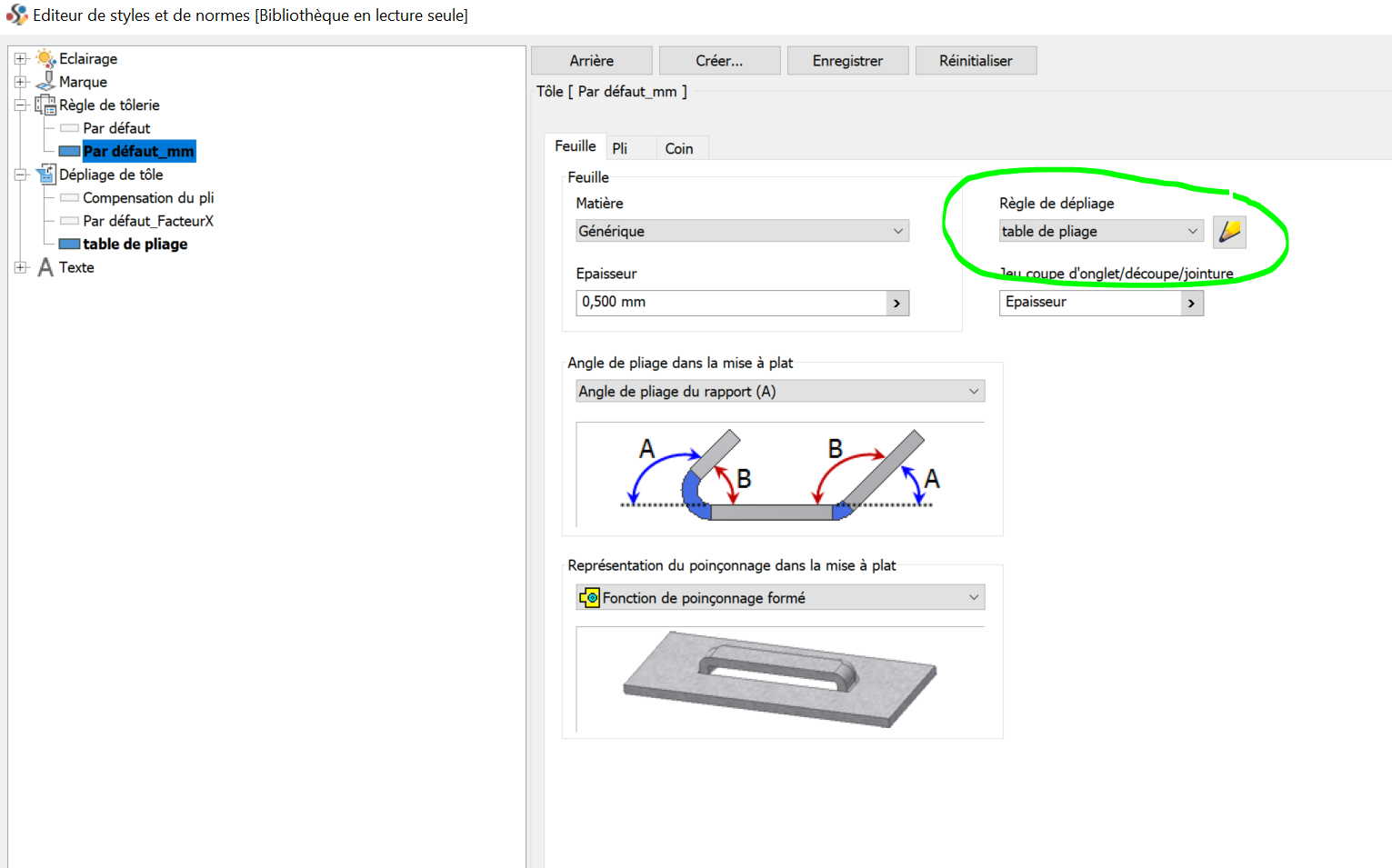Open the Règle de dépliage dropdown
The width and height of the screenshot is (1392, 868).
pyautogui.click(x=1192, y=231)
